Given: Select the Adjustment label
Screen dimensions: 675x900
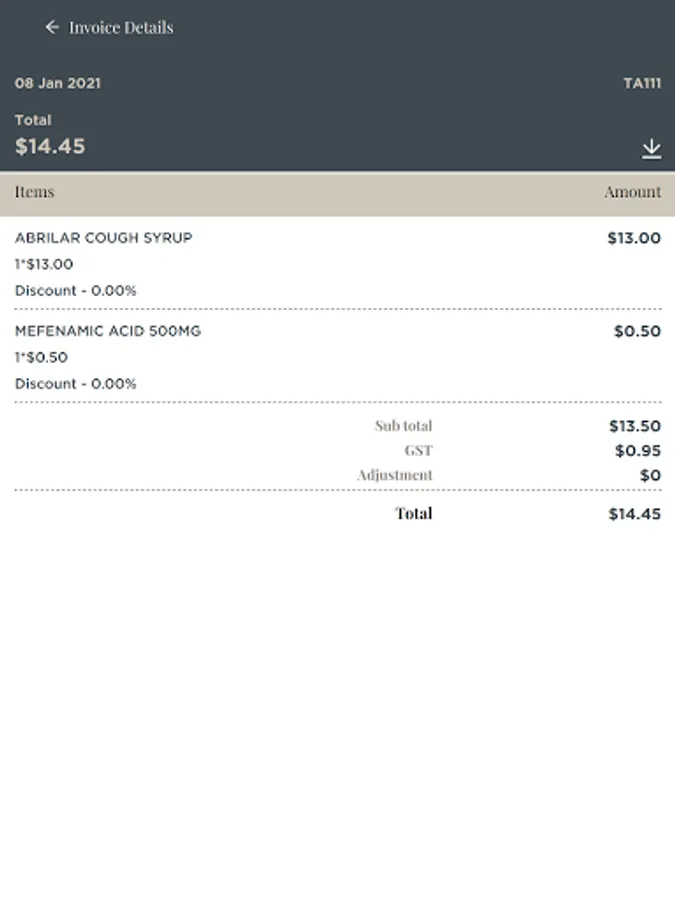Looking at the screenshot, I should point(394,475).
